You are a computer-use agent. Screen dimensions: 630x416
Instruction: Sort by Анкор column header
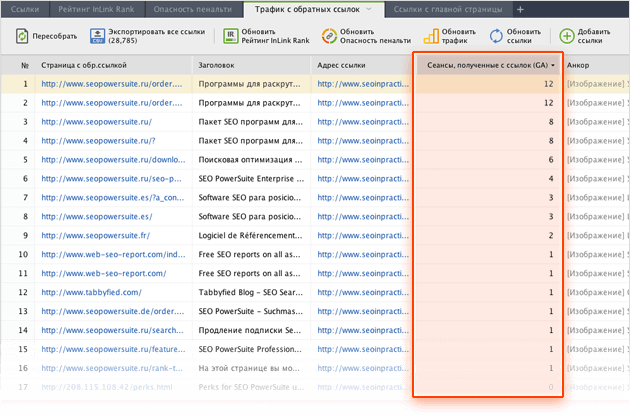(578, 66)
